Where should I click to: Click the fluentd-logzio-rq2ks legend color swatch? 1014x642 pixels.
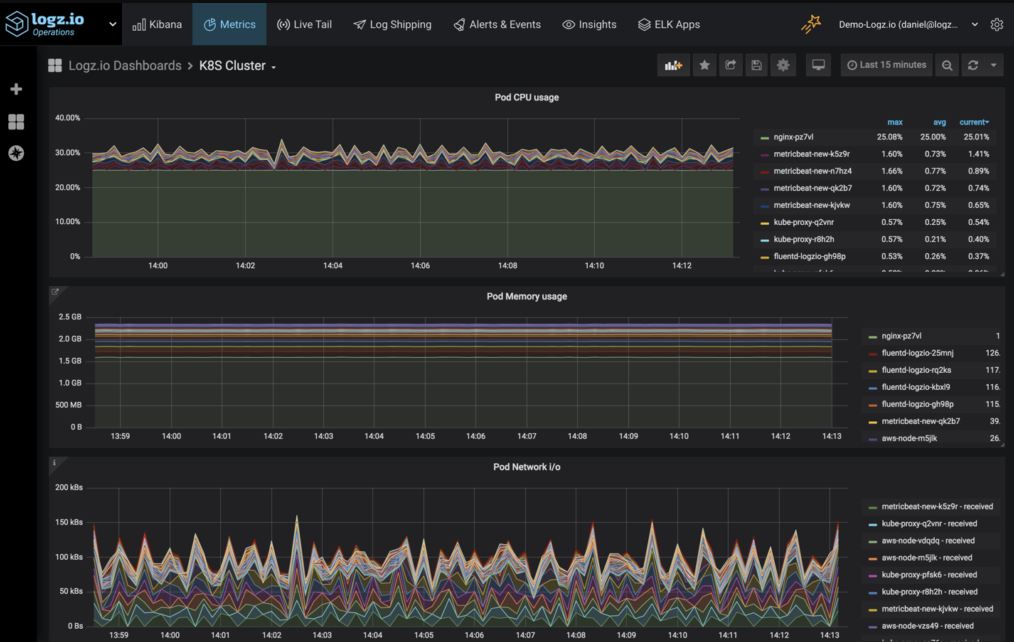coord(872,371)
